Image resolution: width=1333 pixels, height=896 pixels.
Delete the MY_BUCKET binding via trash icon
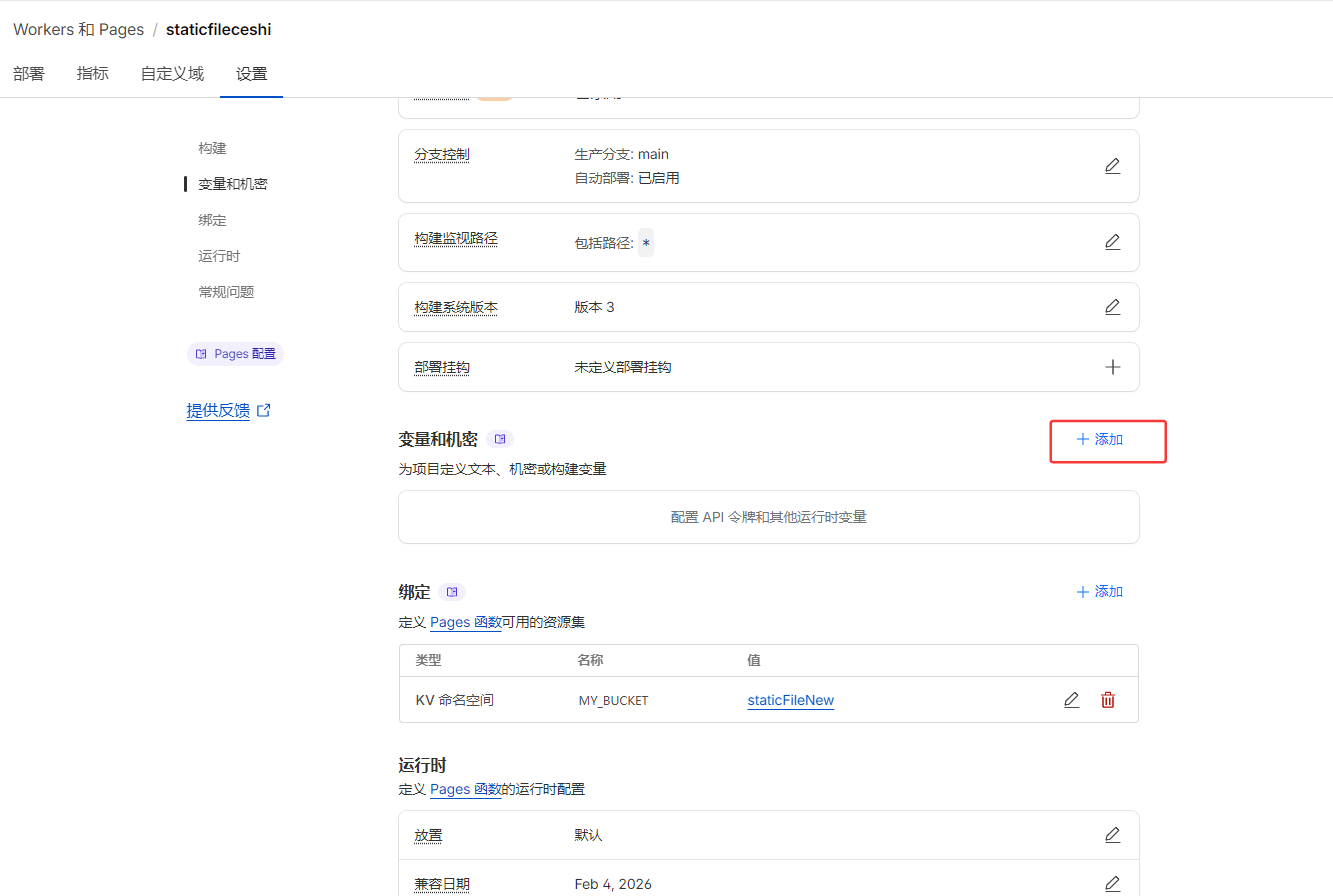(x=1107, y=700)
